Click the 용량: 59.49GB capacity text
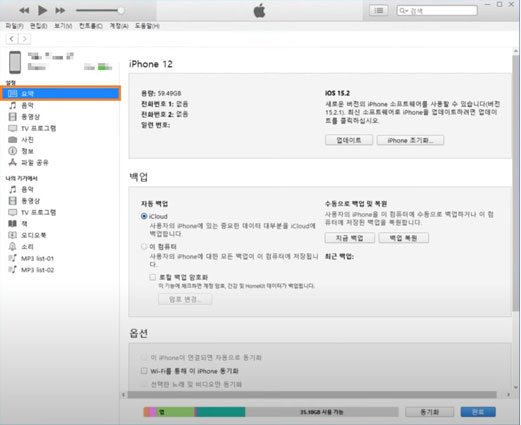 tap(161, 93)
